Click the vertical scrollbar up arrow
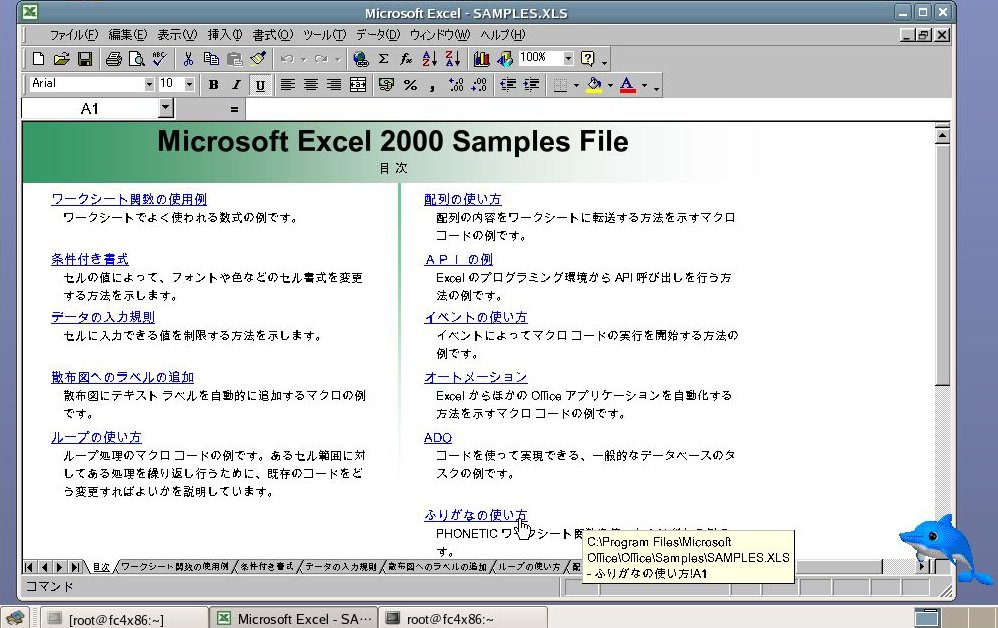998x628 pixels. (942, 136)
